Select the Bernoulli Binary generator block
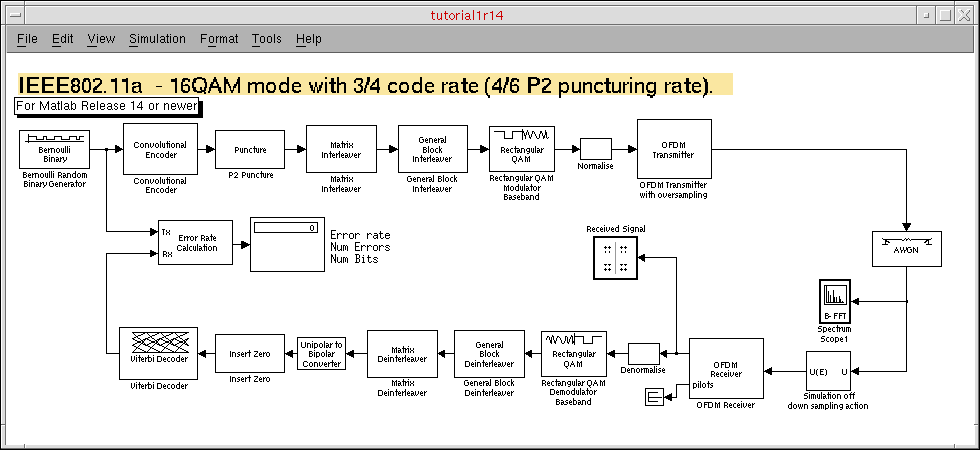980x450 pixels. (55, 149)
